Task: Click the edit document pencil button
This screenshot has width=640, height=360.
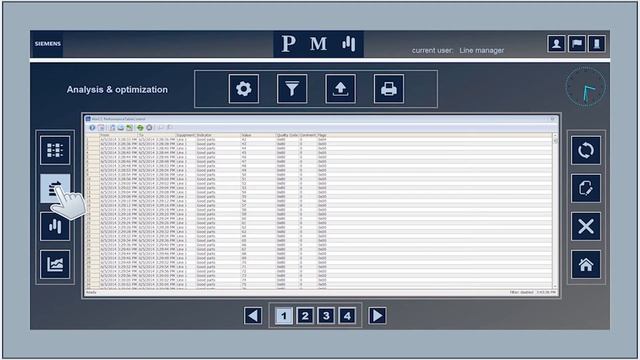Action: click(586, 188)
